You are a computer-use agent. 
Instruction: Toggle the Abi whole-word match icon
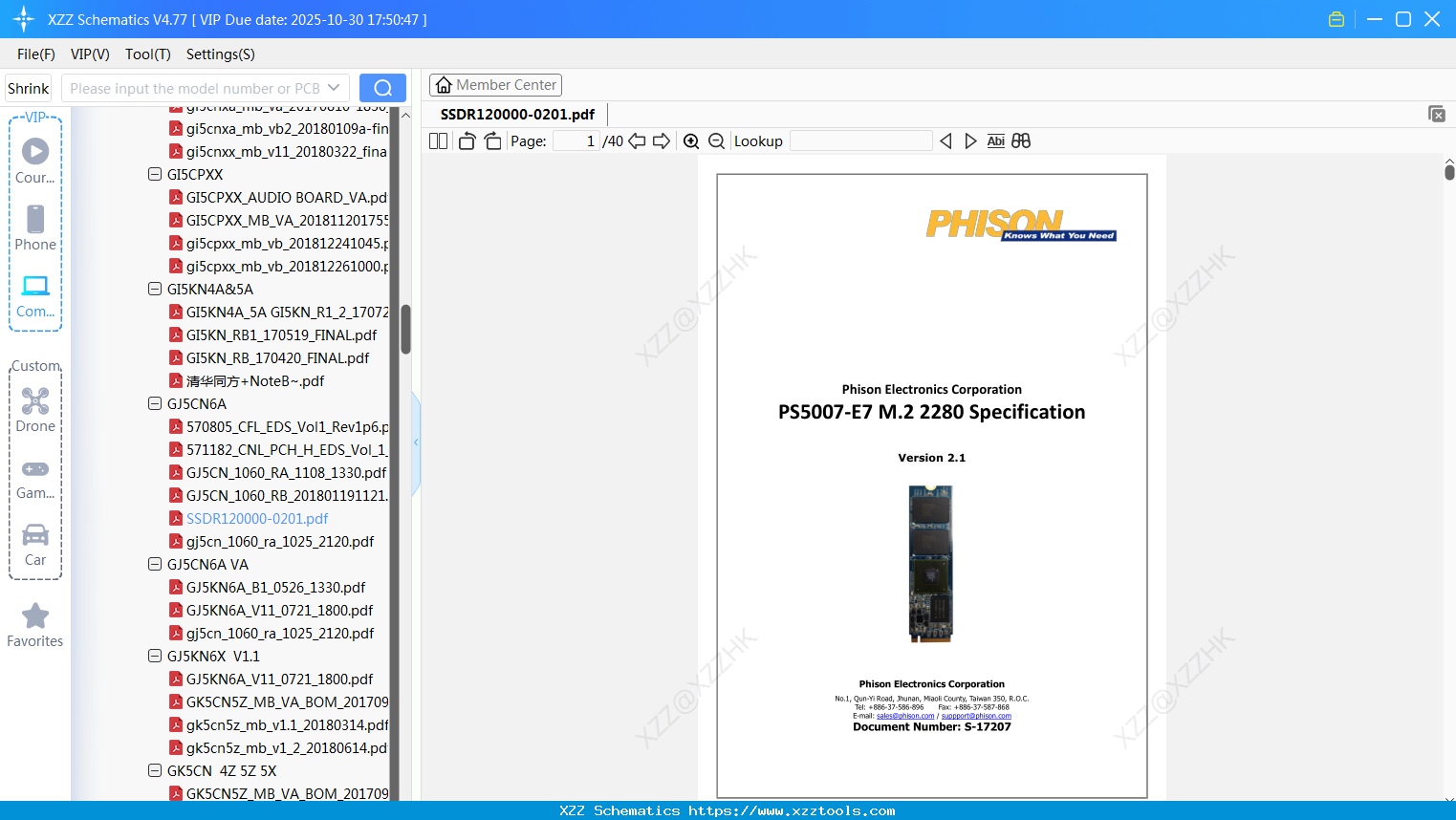click(995, 141)
